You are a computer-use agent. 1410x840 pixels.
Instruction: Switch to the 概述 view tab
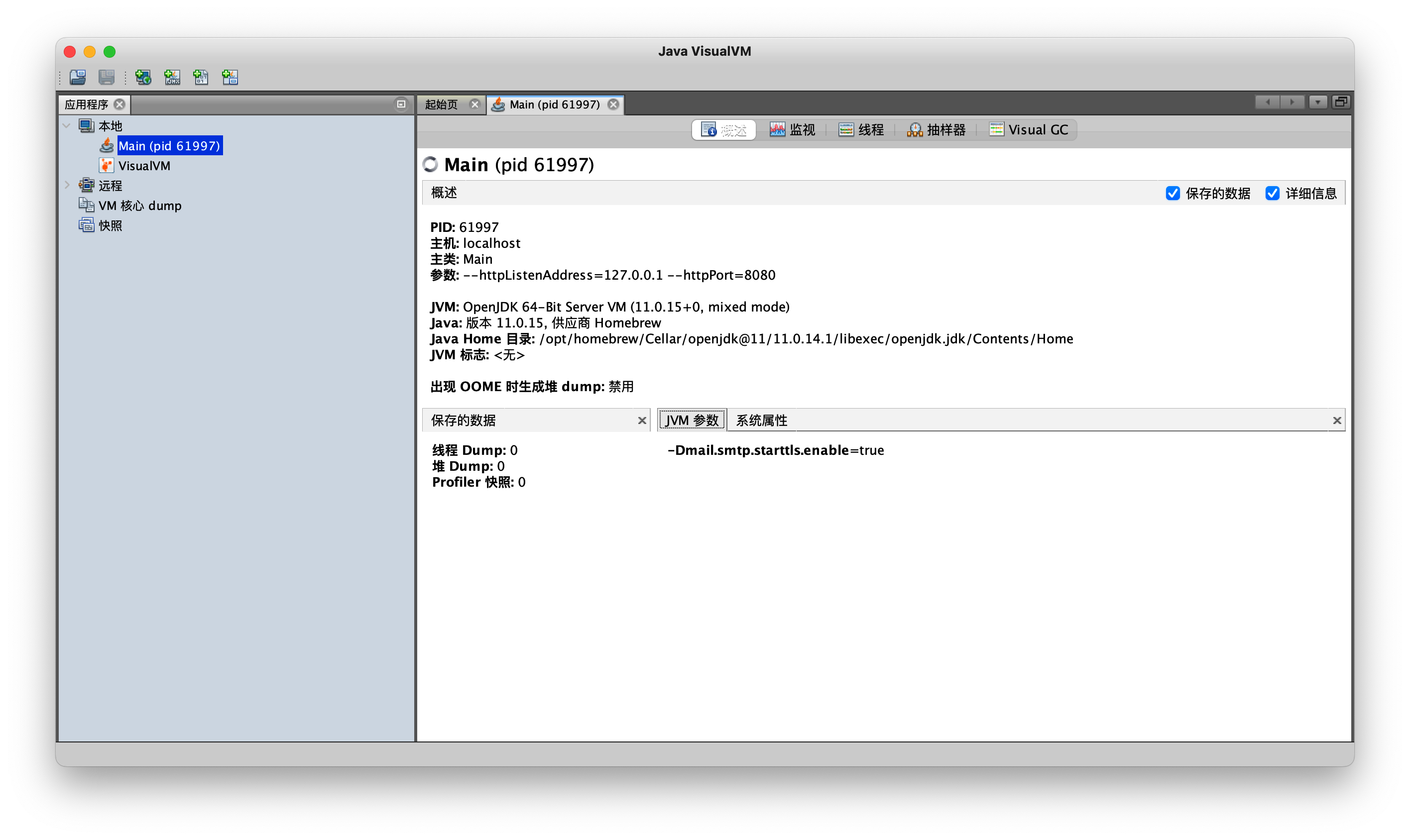[x=724, y=129]
